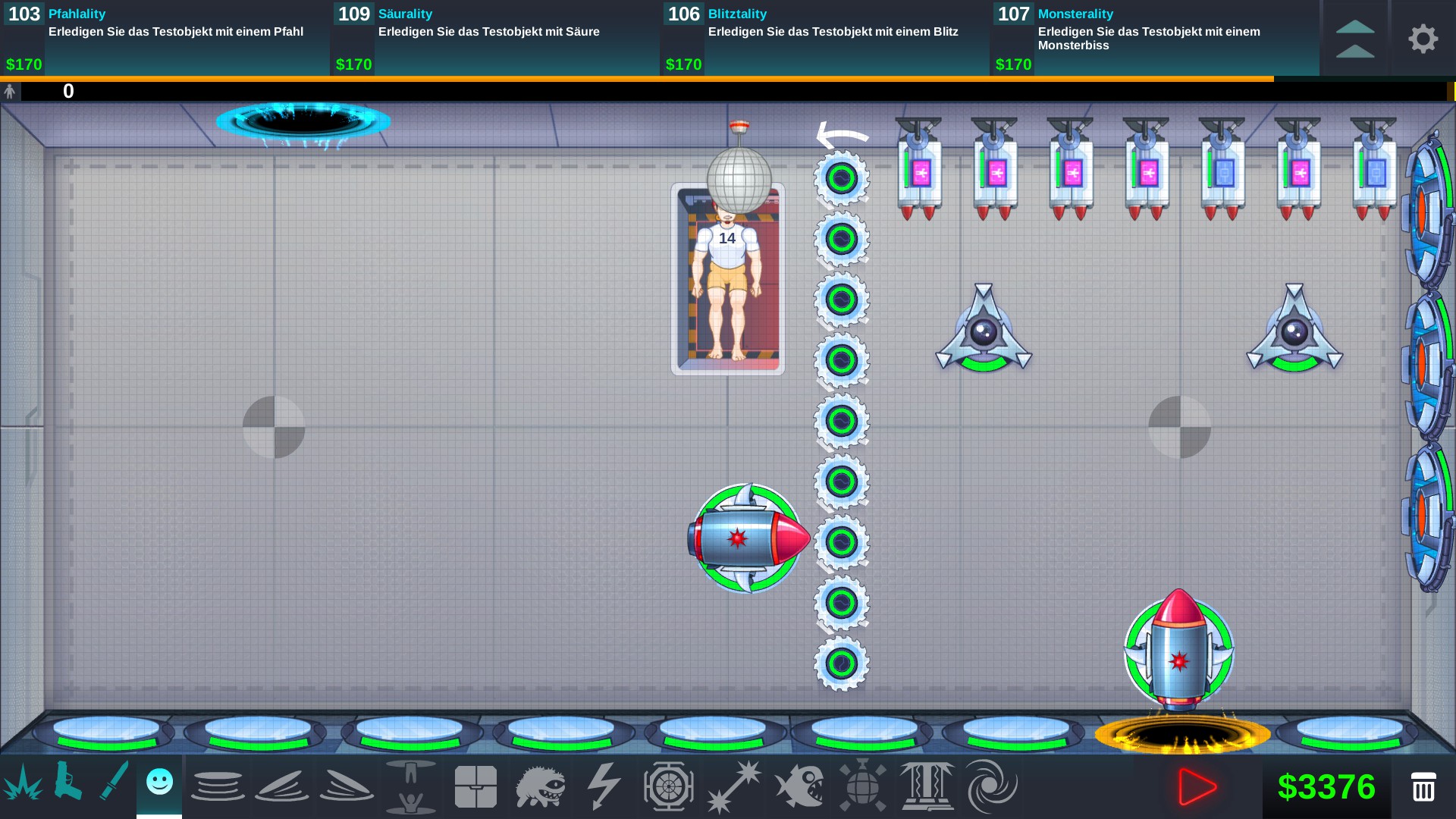Open settings via gear icon
This screenshot has width=1456, height=819.
click(x=1423, y=39)
